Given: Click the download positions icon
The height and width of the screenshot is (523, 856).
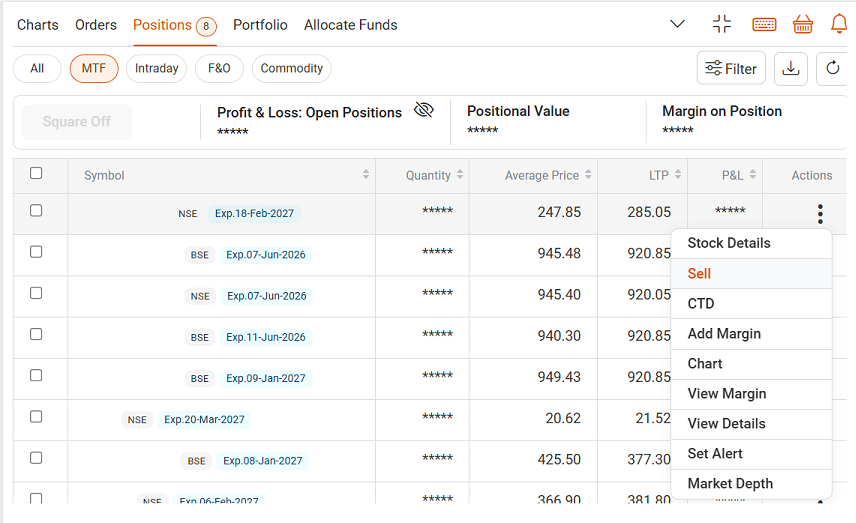Looking at the screenshot, I should [x=791, y=68].
